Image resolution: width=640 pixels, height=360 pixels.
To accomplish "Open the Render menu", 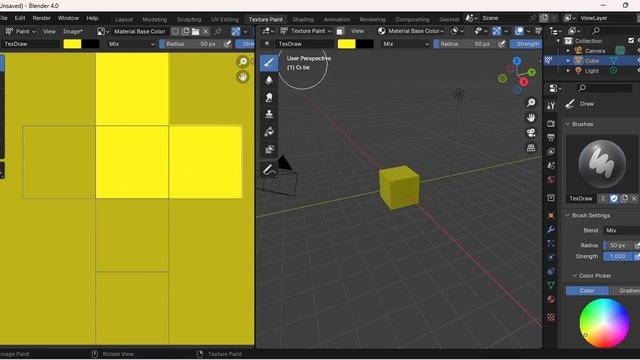I will point(42,18).
